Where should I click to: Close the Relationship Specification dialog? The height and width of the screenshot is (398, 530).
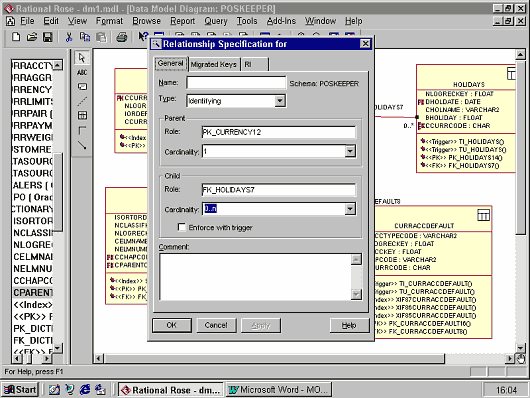pos(365,44)
